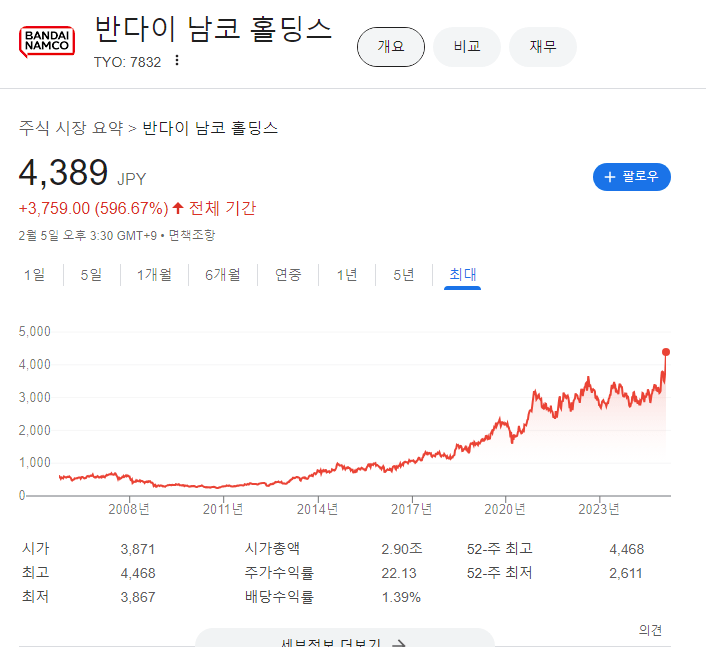Select the 1일 chart range

(x=34, y=275)
